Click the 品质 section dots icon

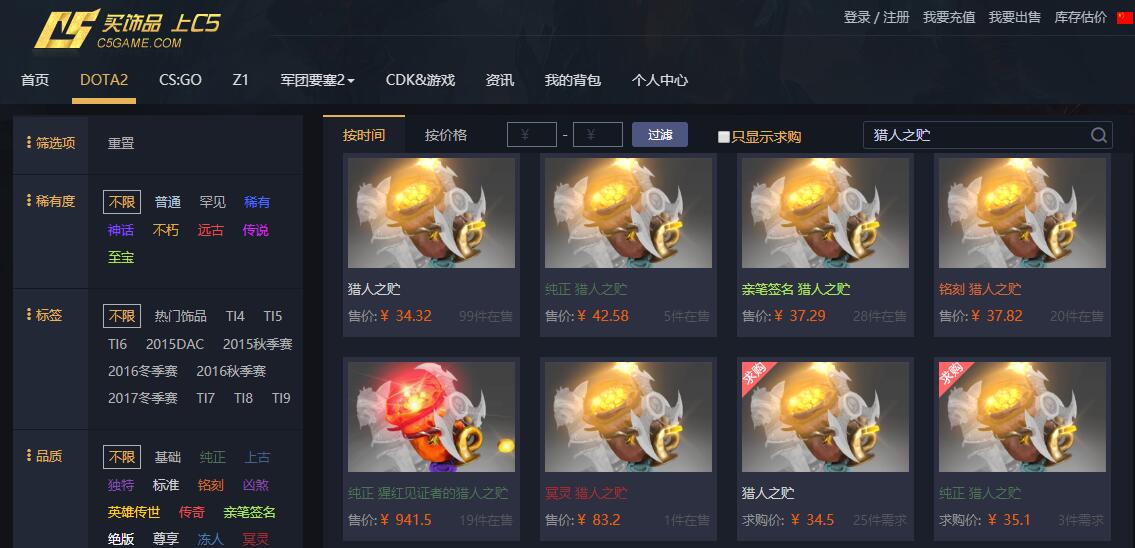click(29, 456)
